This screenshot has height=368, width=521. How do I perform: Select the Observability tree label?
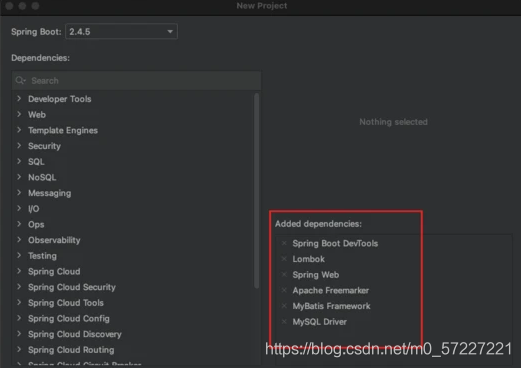(54, 240)
